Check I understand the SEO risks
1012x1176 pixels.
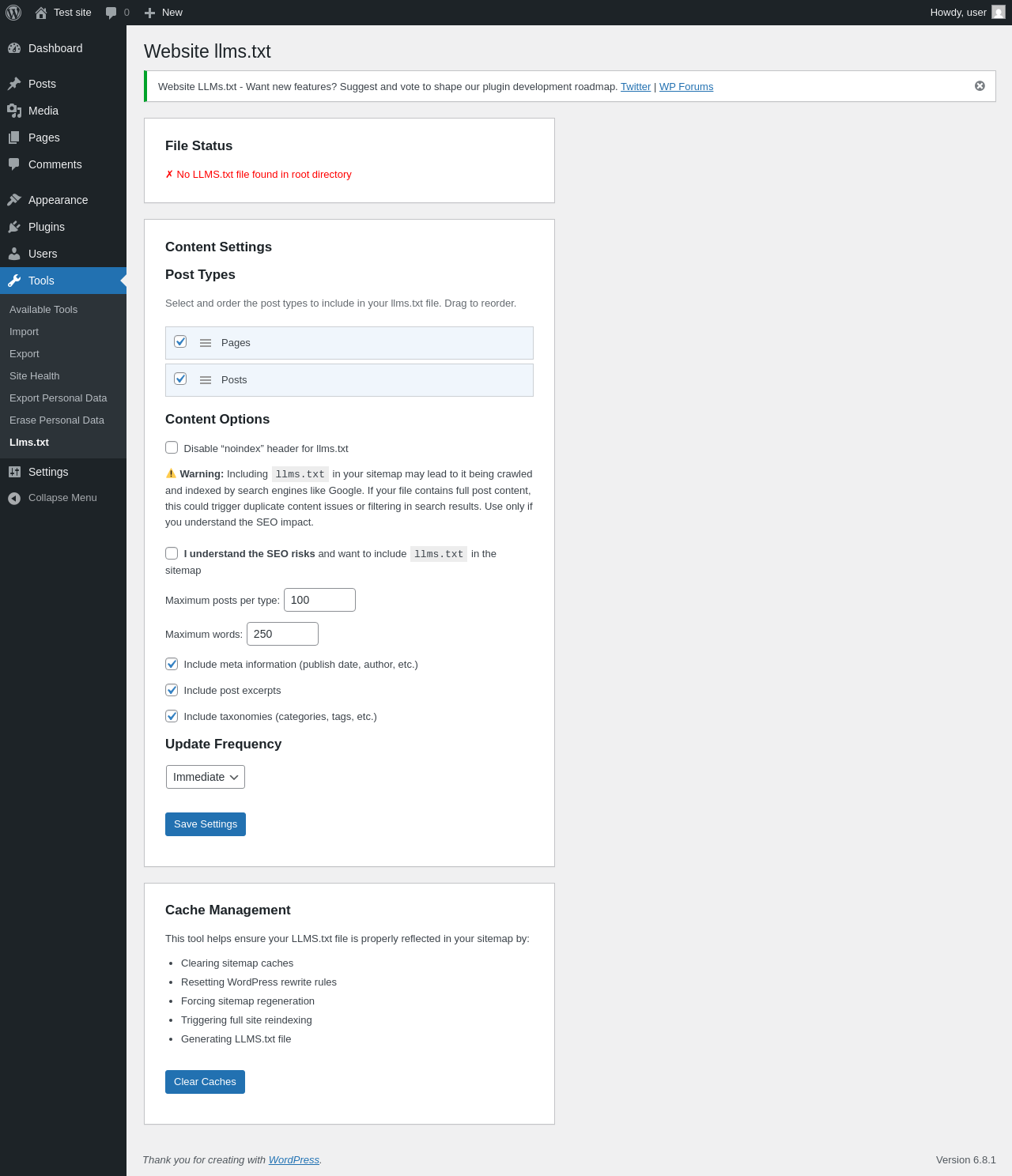pyautogui.click(x=172, y=553)
